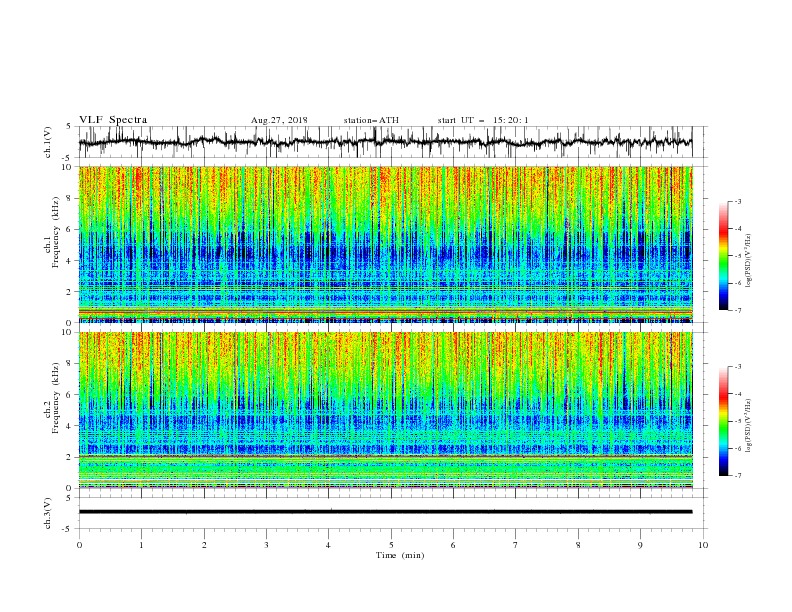Click the ch.1 voltage waveform trace

tap(385, 142)
